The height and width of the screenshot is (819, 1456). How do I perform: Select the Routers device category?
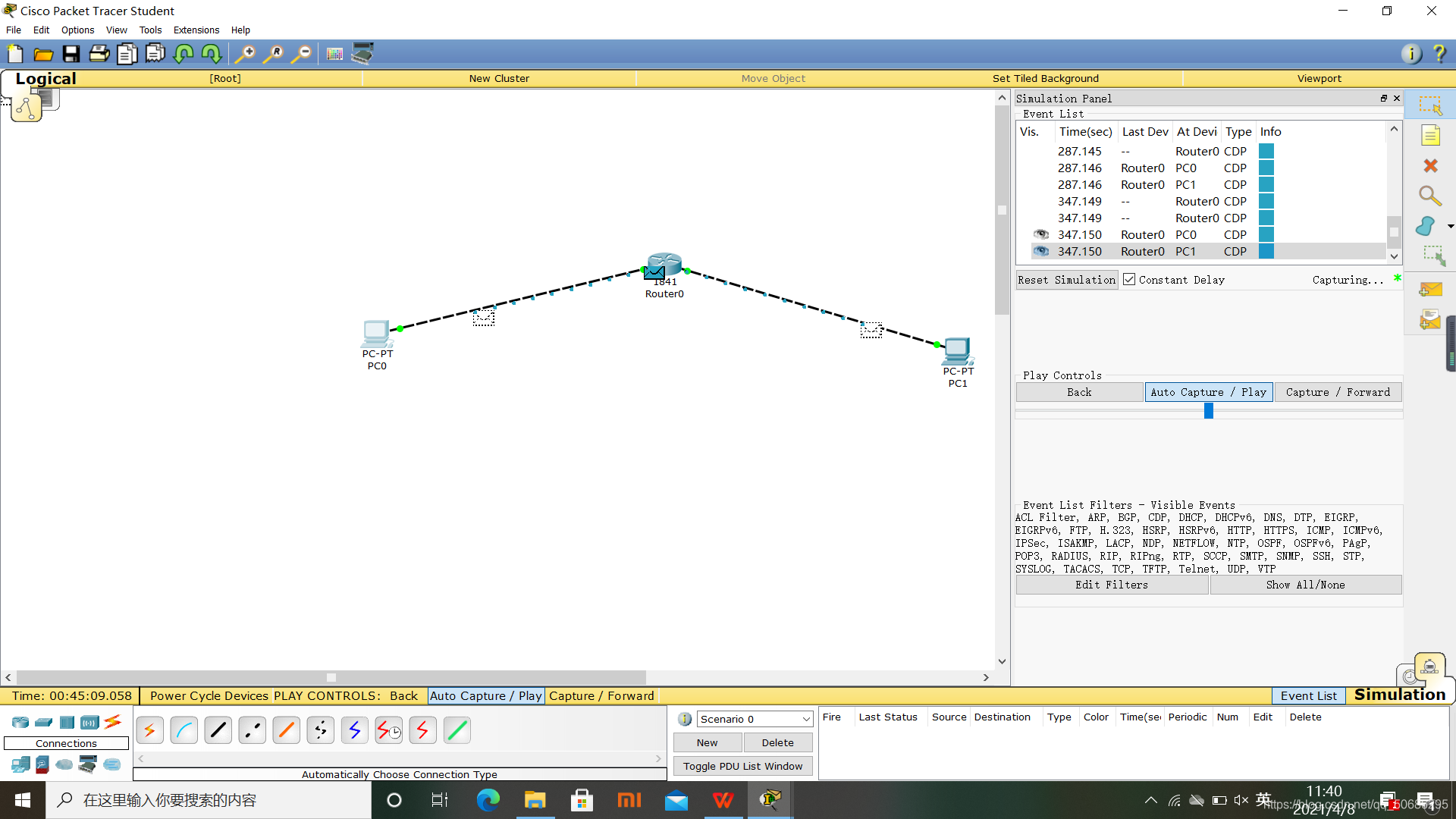[x=20, y=723]
